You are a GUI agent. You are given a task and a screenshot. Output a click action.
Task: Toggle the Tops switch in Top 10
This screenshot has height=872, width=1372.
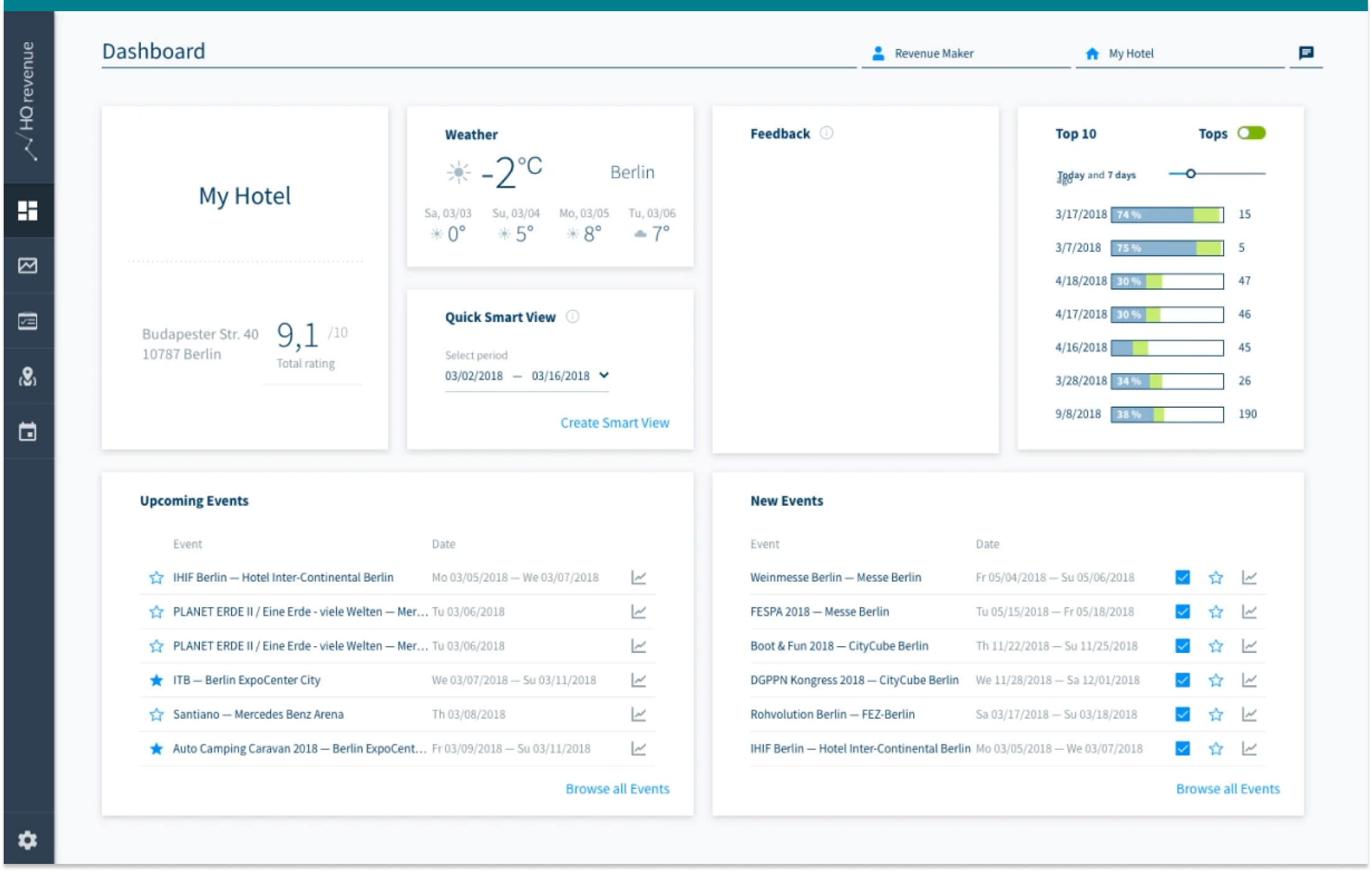(x=1251, y=133)
